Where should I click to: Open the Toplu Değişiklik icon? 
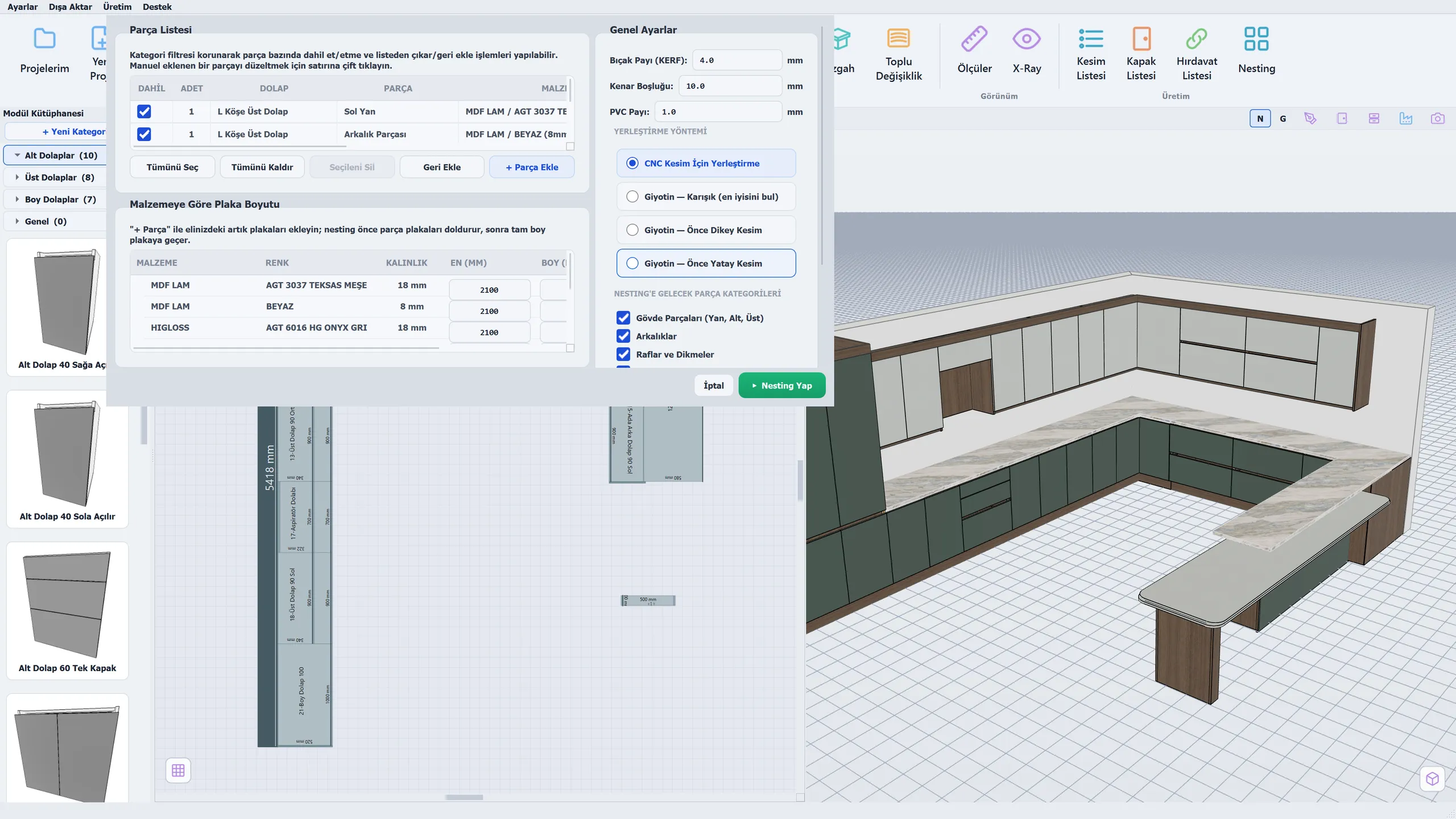point(898,39)
